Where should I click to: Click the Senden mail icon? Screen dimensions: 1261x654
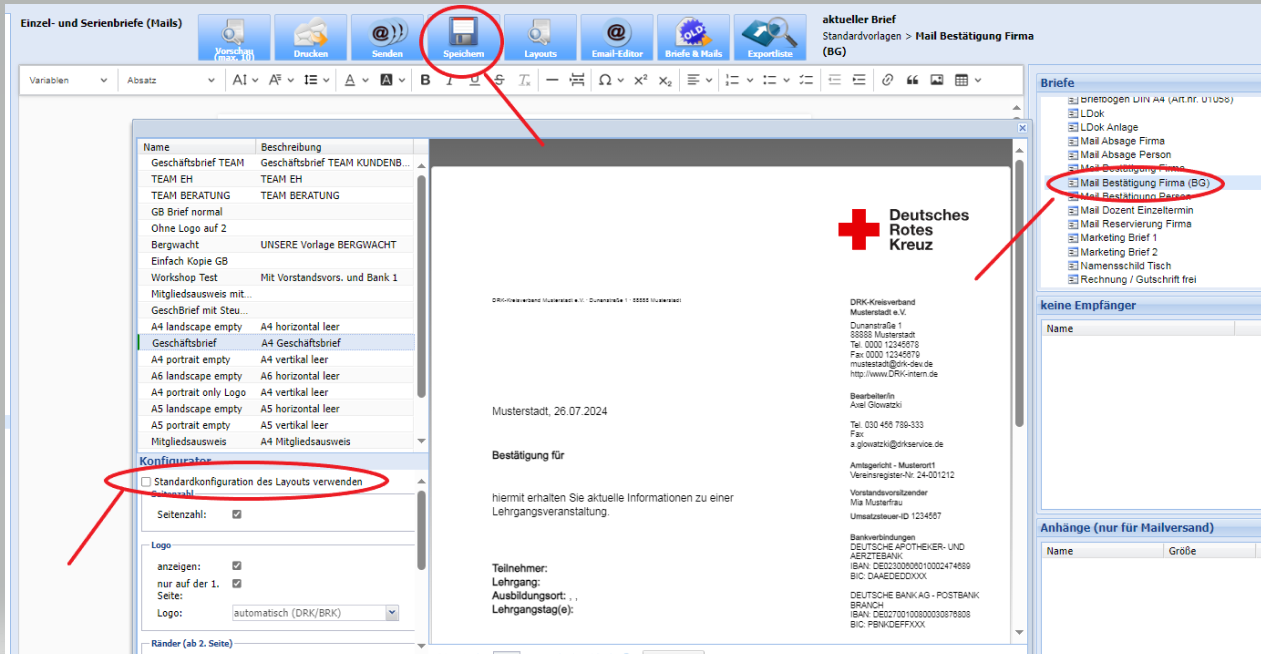click(387, 37)
